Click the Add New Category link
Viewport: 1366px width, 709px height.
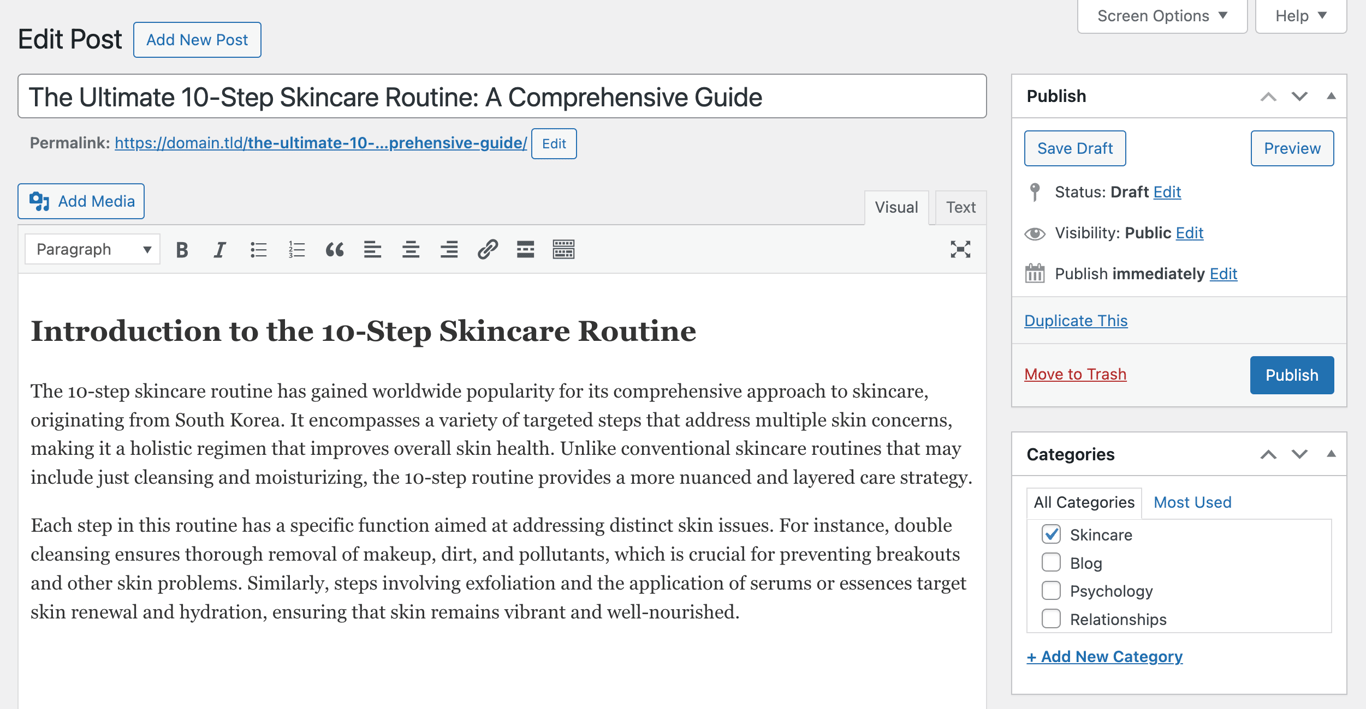[1104, 656]
